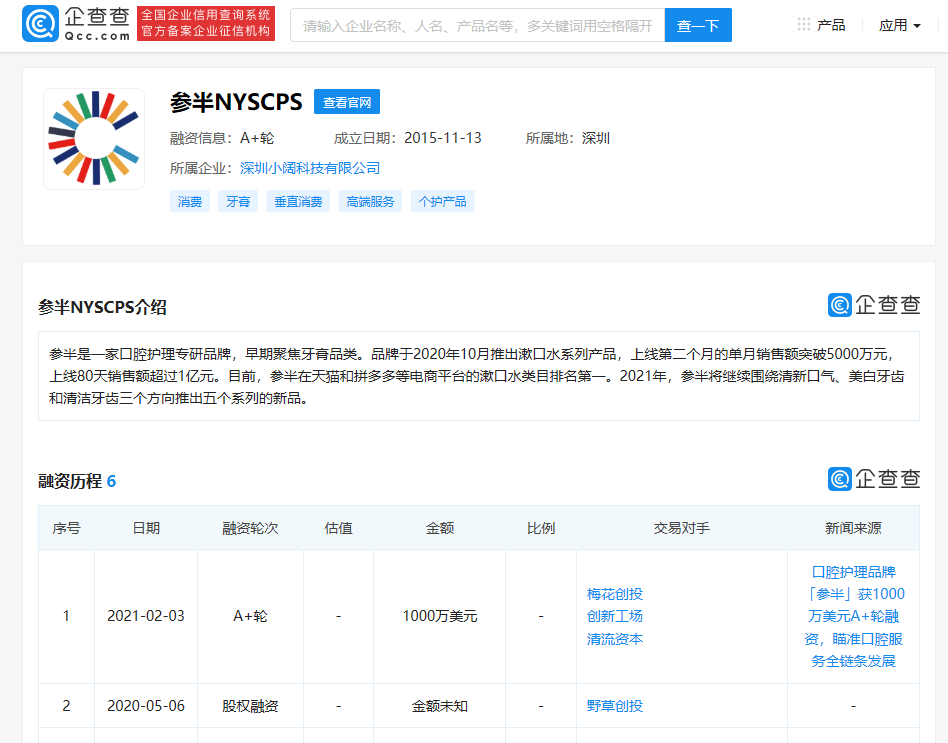Select the 牙膏 tag
Image resolution: width=948 pixels, height=743 pixels.
238,201
